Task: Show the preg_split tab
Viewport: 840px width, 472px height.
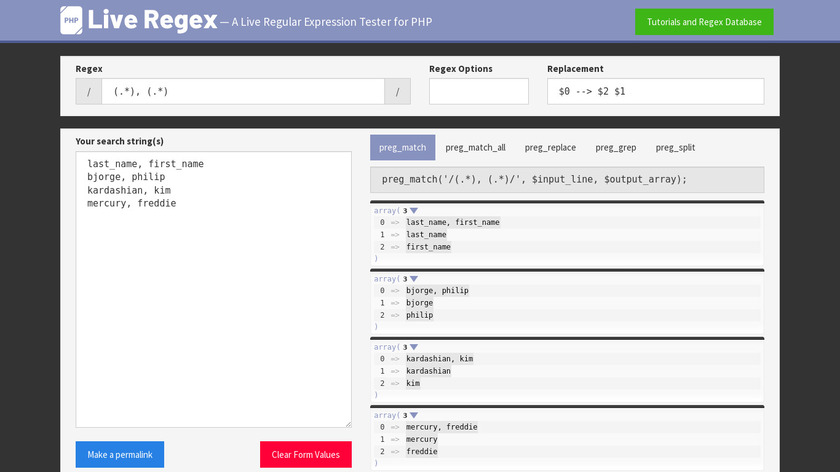Action: coord(675,147)
